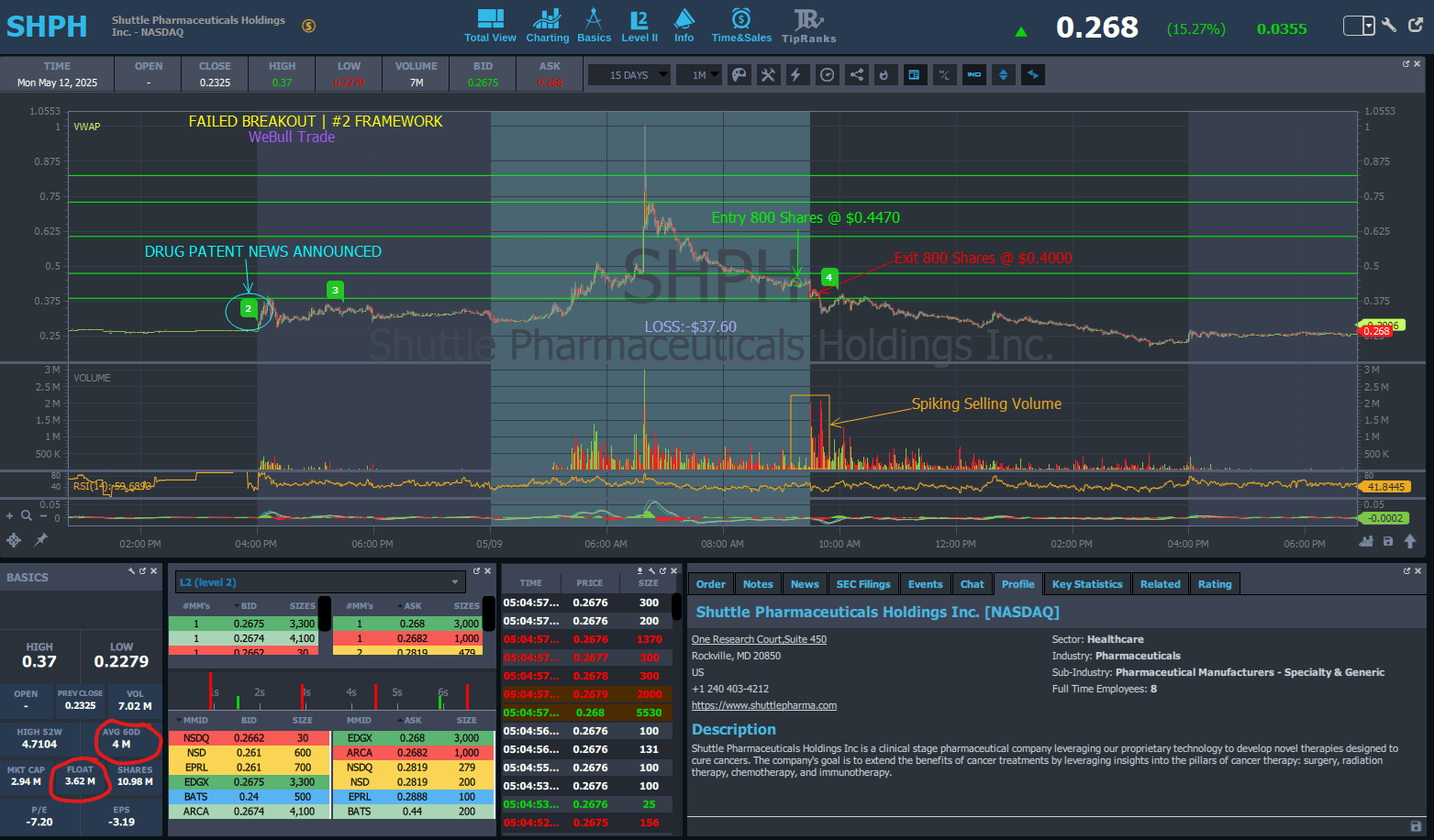Click the One Research Court address link
Viewport: 1434px width, 840px height.
(759, 639)
